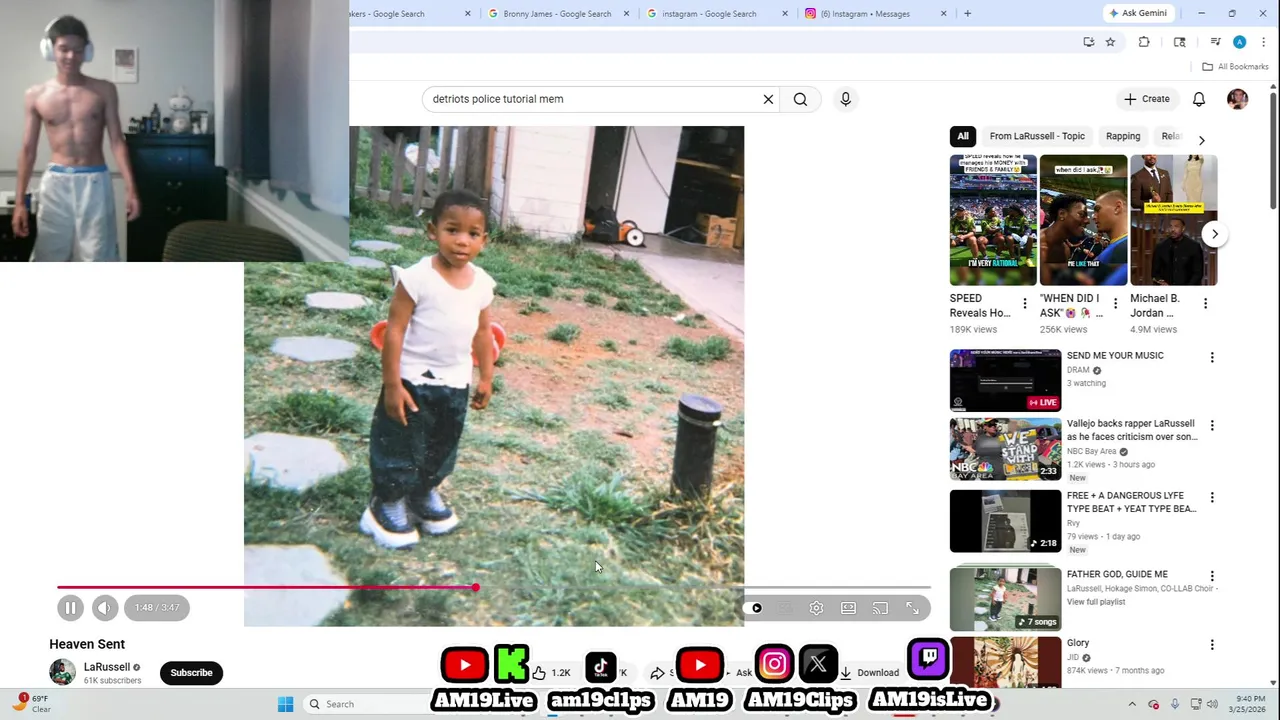This screenshot has height=720, width=1280.
Task: Click the red video progress bar
Action: pos(266,587)
